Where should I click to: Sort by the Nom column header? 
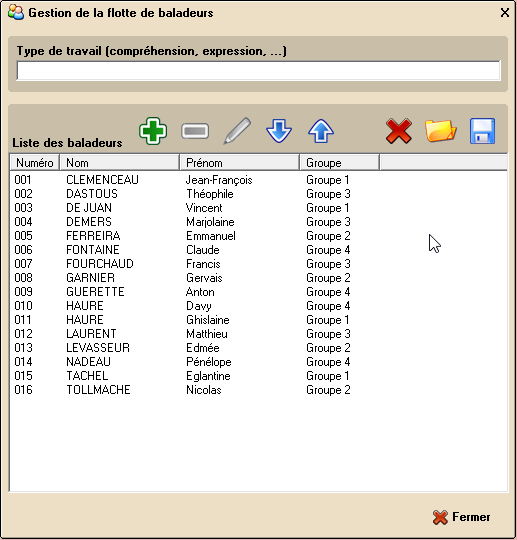pos(120,163)
